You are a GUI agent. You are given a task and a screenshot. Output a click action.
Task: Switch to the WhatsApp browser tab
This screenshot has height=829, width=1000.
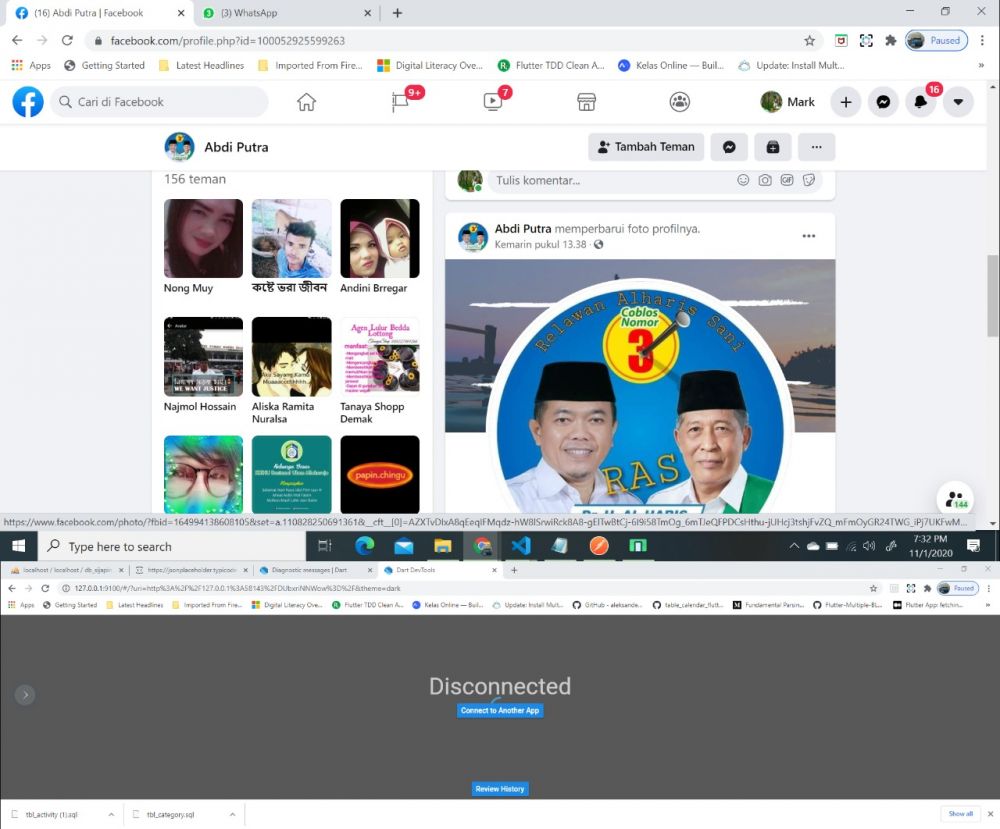tap(285, 13)
